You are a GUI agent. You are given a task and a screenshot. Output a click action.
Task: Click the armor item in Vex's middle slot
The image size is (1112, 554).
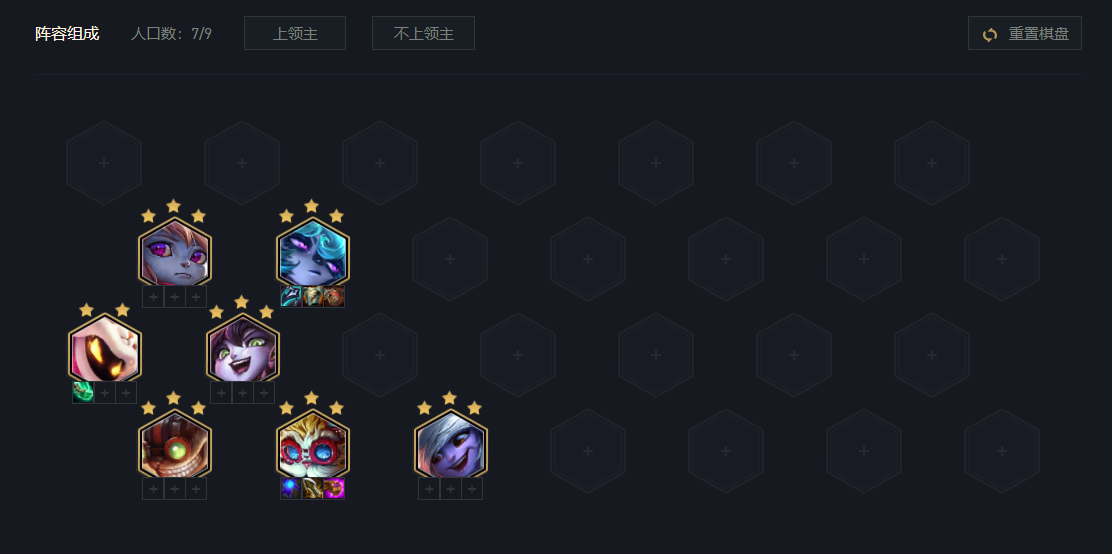313,297
